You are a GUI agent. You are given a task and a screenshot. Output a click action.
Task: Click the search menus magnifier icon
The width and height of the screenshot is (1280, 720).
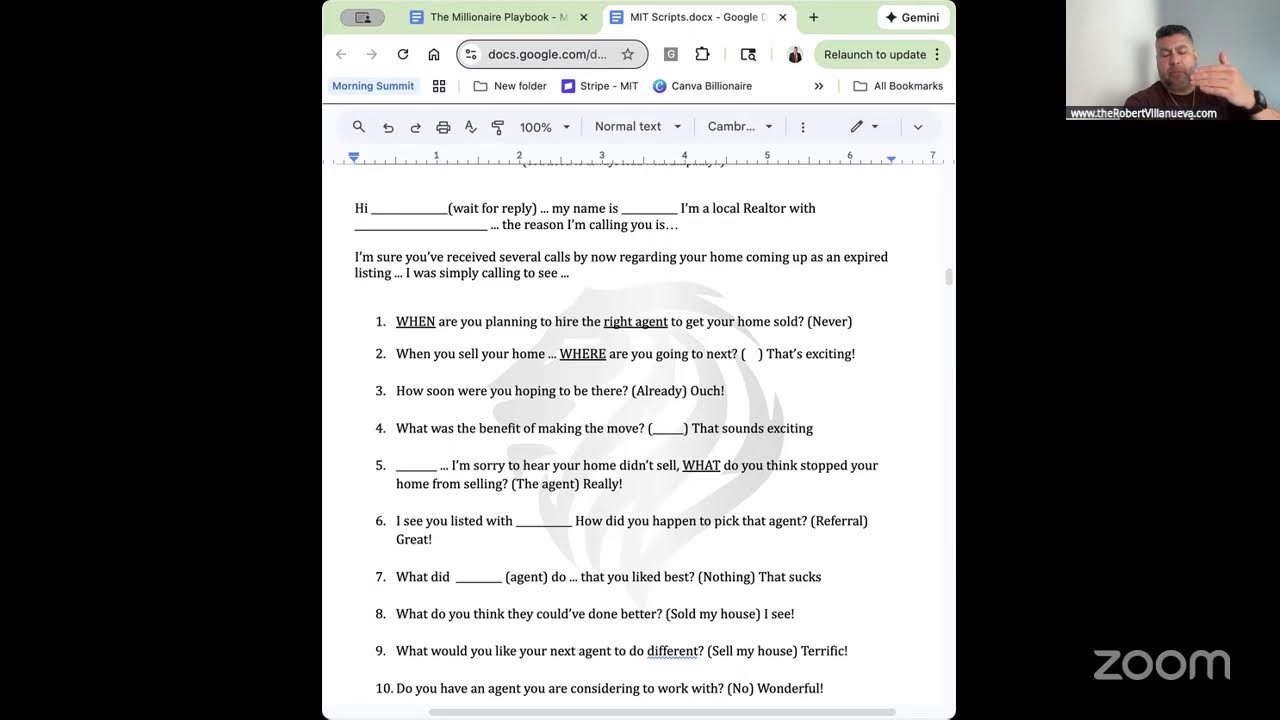(359, 127)
